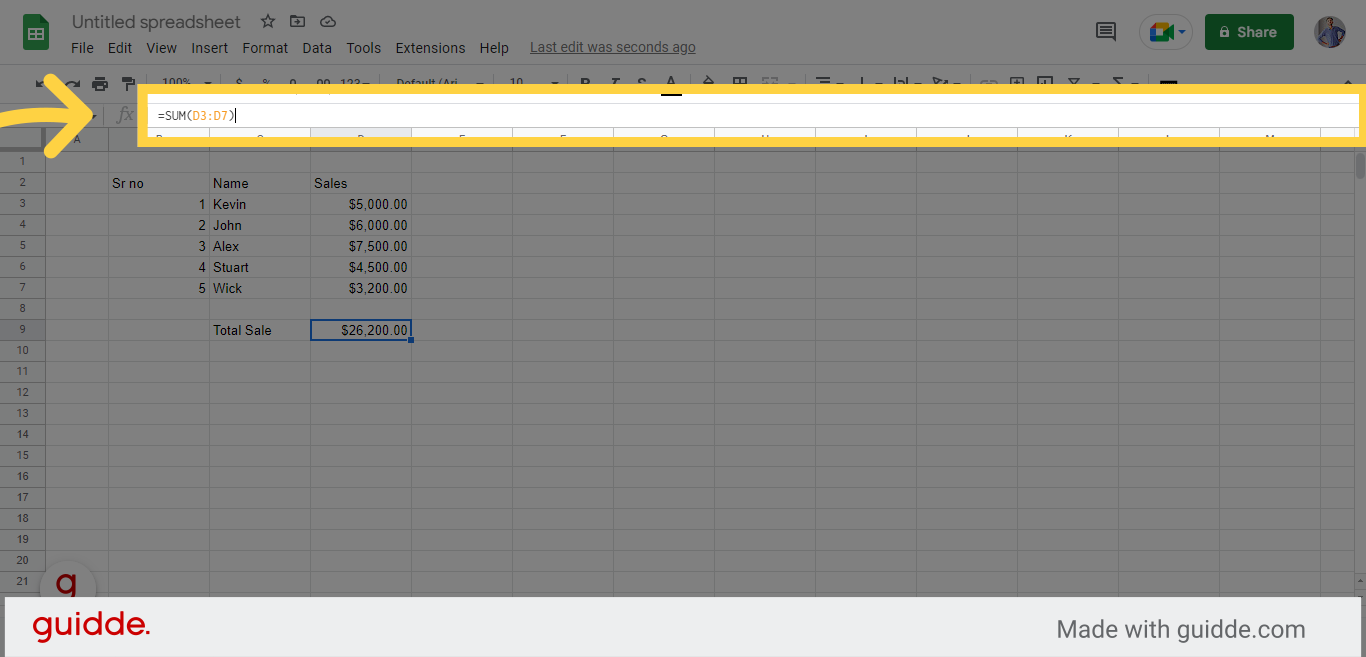View cloud save status icon
This screenshot has height=657, width=1366.
(x=328, y=21)
